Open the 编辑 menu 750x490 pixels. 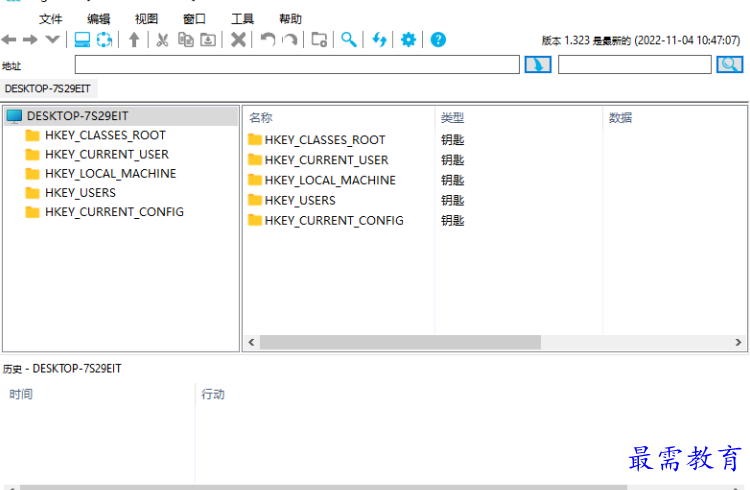[x=99, y=19]
